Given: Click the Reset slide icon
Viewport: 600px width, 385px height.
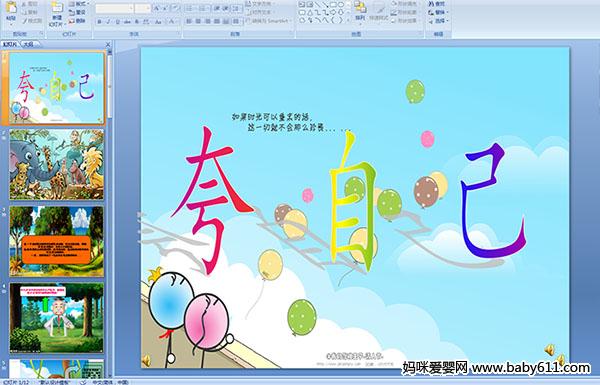Looking at the screenshot, I should point(77,12).
